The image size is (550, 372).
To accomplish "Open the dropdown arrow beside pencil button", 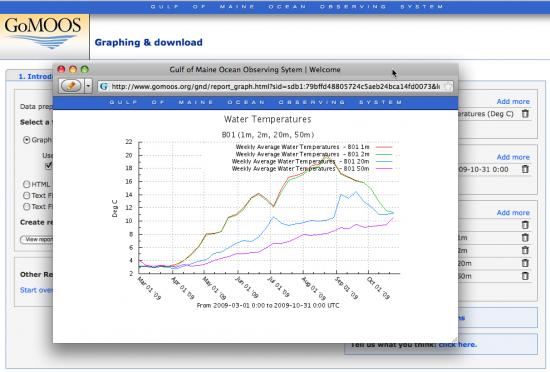I will tap(88, 86).
